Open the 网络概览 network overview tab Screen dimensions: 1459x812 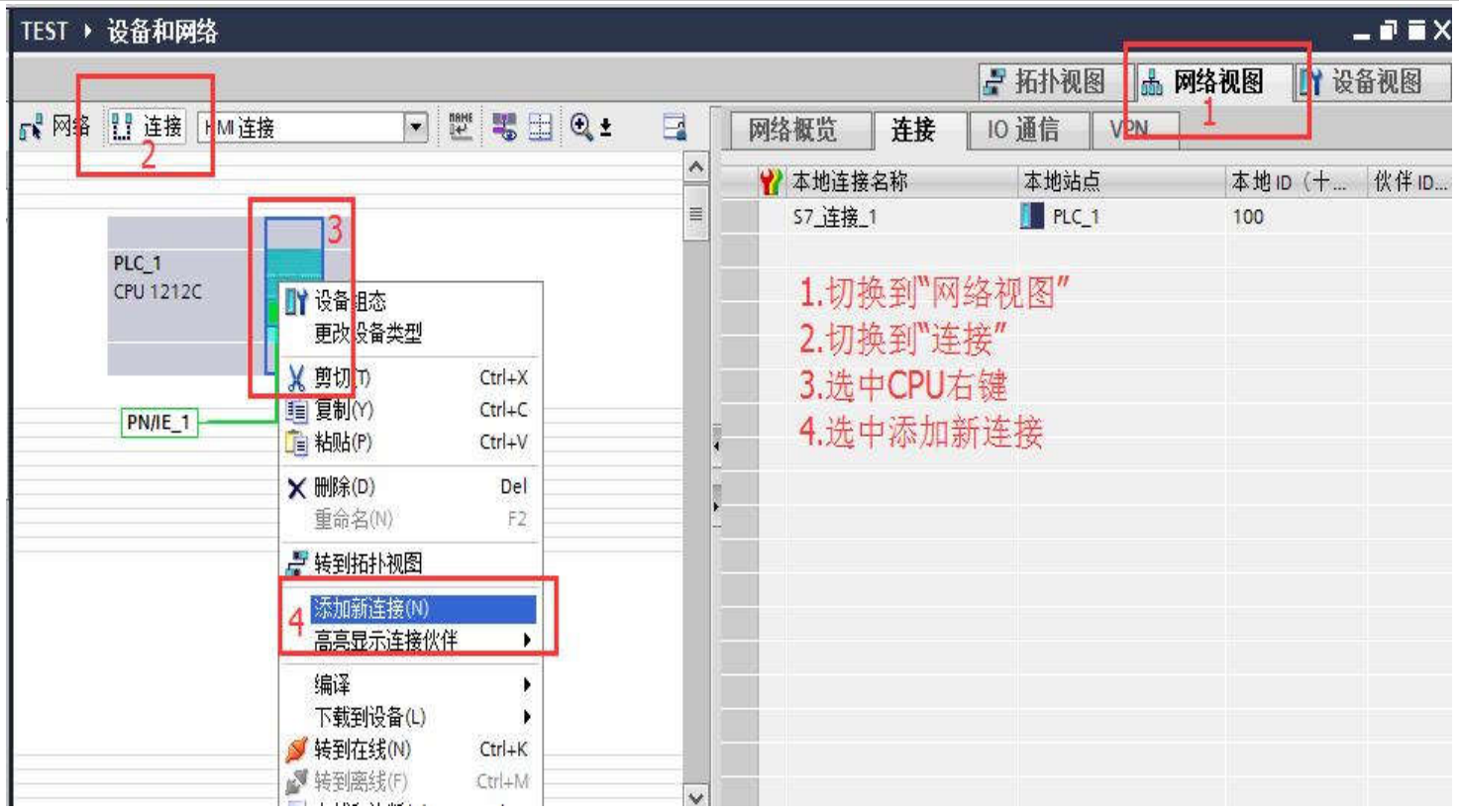pyautogui.click(x=792, y=130)
